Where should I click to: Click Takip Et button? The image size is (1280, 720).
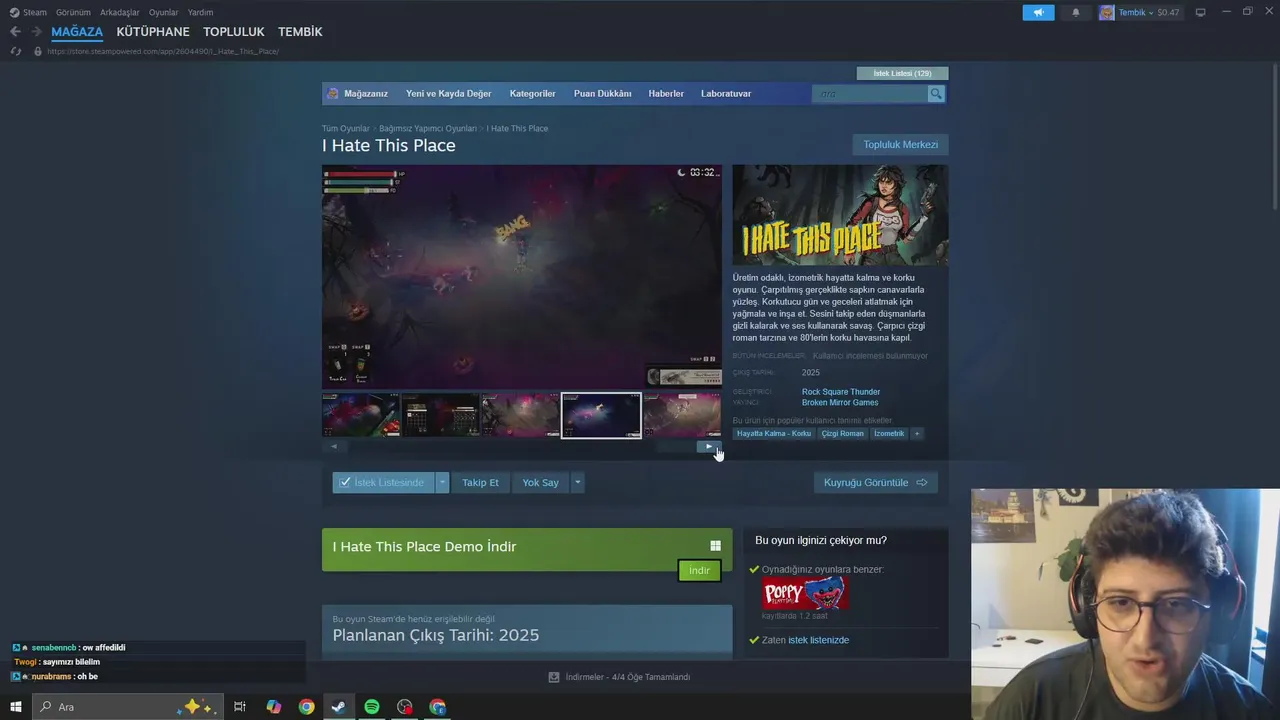(x=480, y=482)
